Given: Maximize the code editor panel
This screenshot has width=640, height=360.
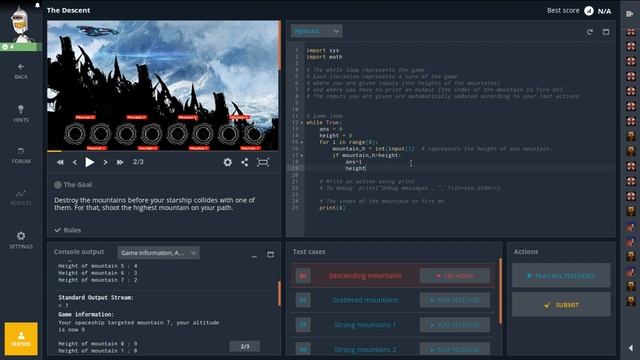Looking at the screenshot, I should pos(606,31).
